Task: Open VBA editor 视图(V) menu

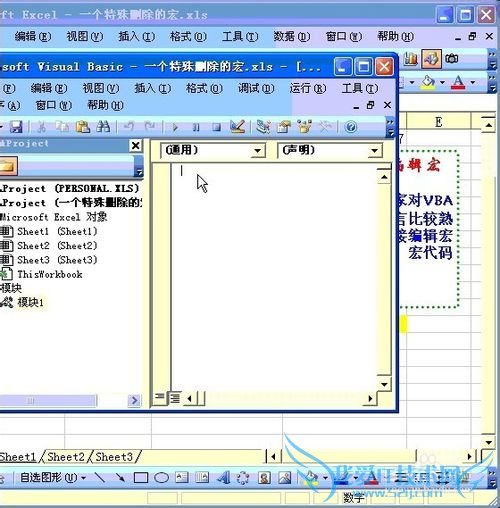Action: 101,88
